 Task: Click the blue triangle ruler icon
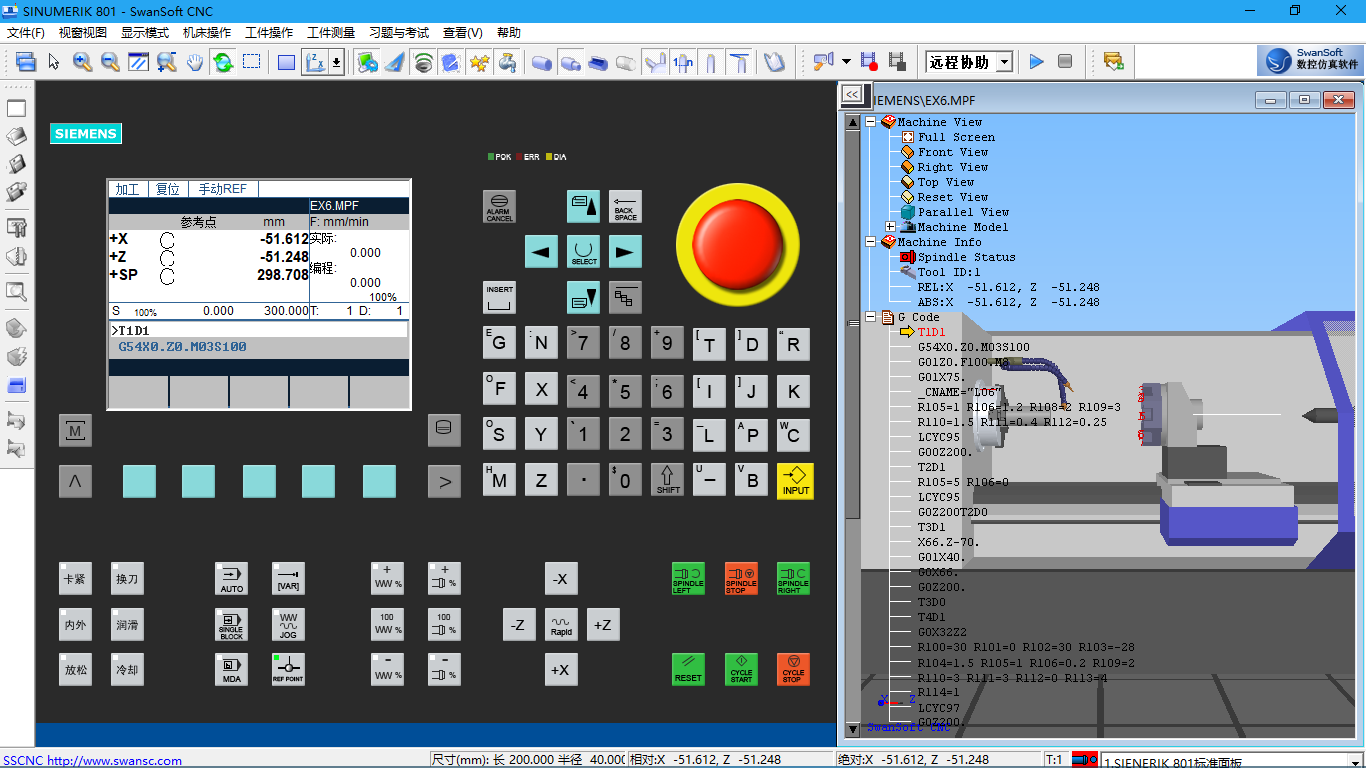point(395,62)
